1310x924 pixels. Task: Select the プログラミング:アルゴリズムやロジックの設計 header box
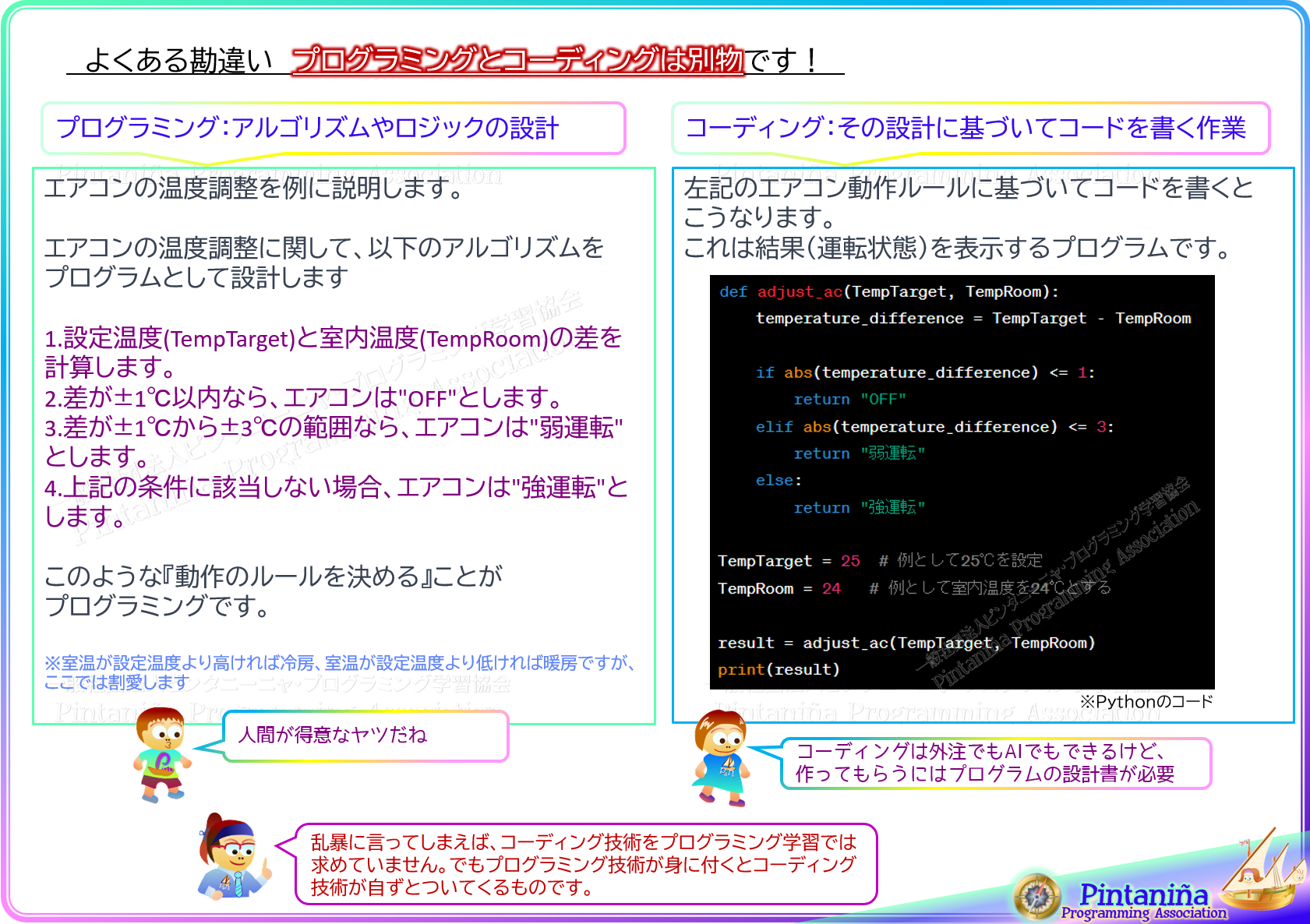[333, 128]
